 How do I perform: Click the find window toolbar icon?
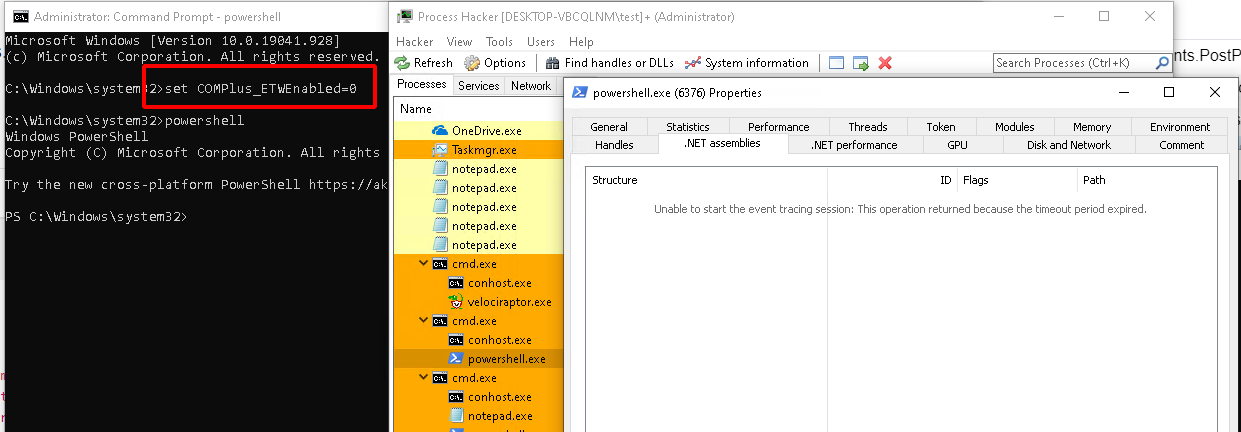pyautogui.click(x=837, y=63)
